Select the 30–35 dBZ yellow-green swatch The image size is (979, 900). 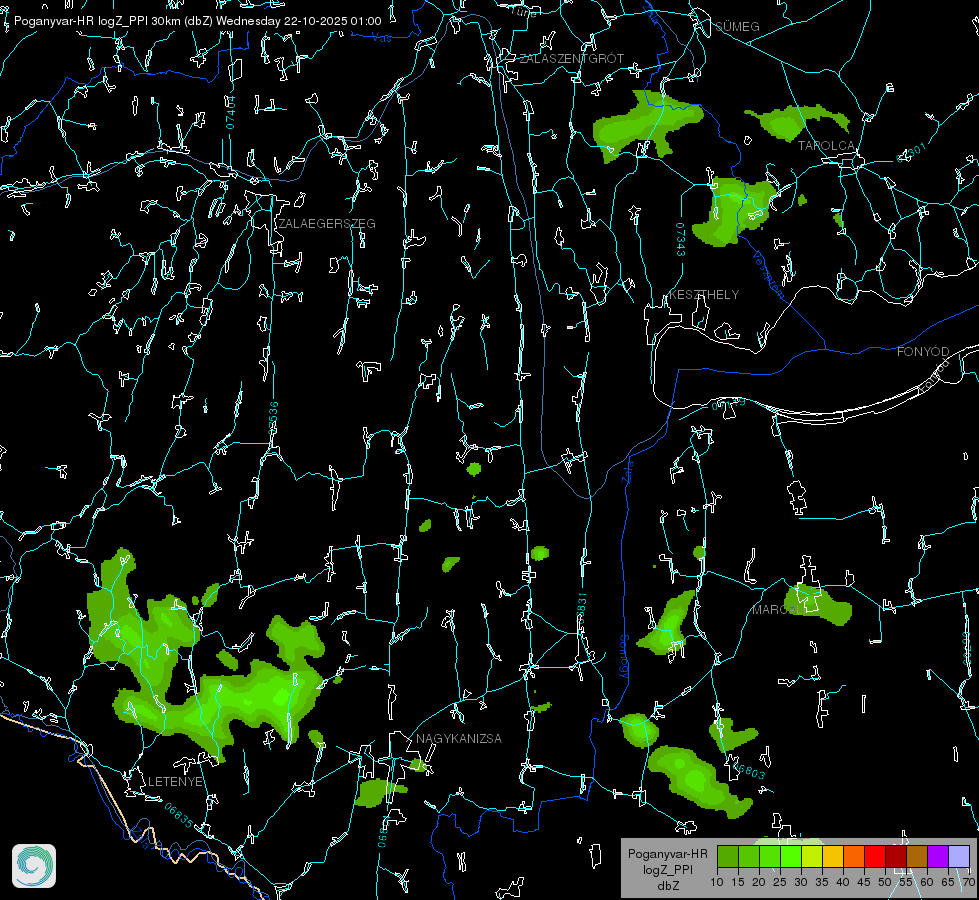[812, 856]
